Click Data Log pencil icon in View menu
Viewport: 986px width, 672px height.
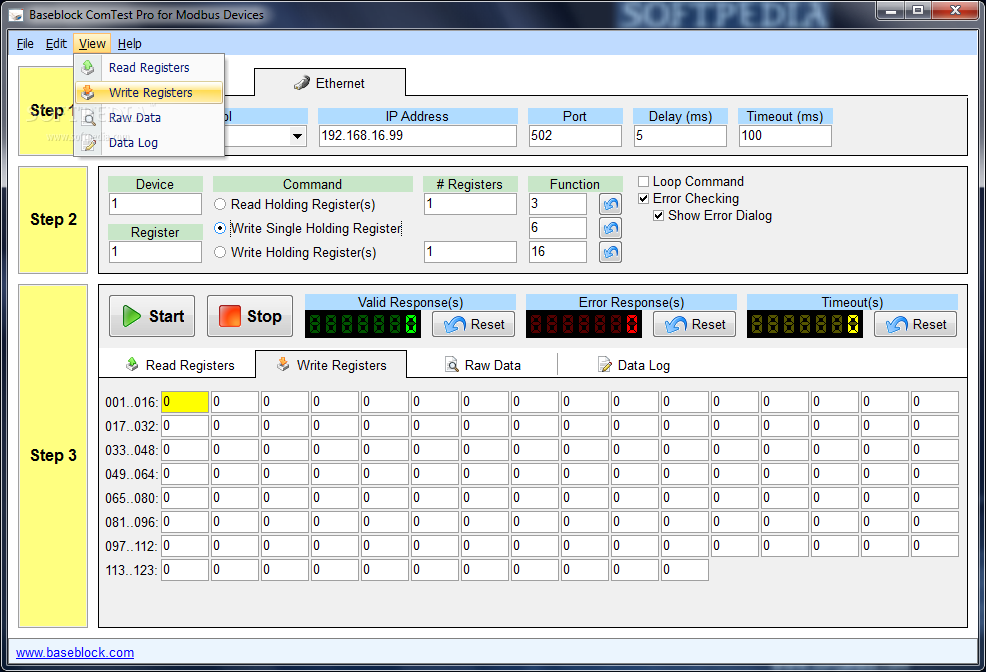90,144
